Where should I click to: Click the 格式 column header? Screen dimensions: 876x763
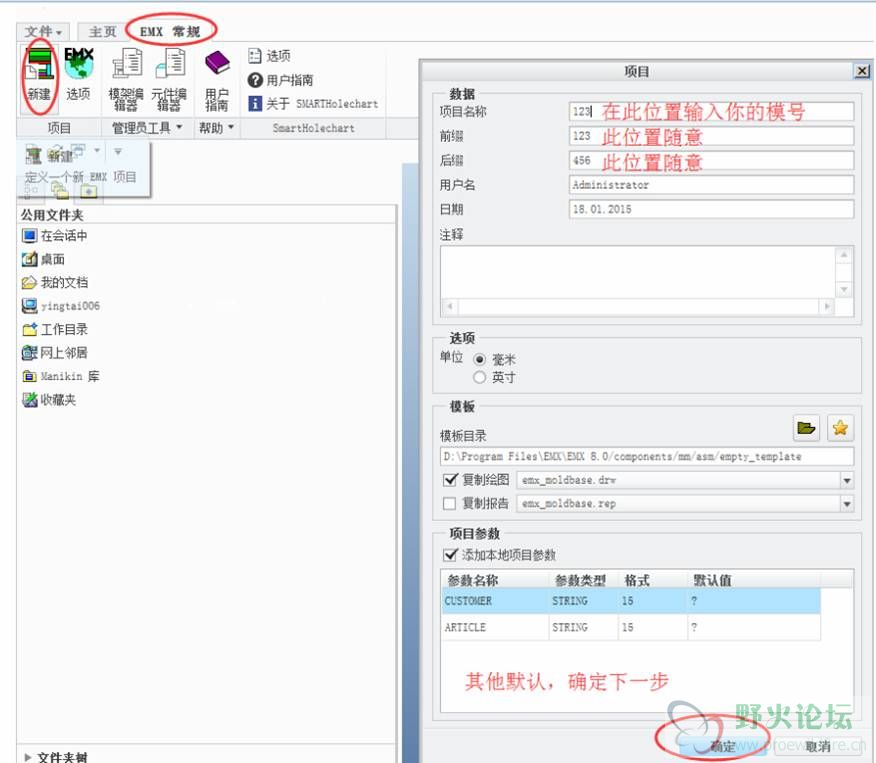click(x=653, y=580)
